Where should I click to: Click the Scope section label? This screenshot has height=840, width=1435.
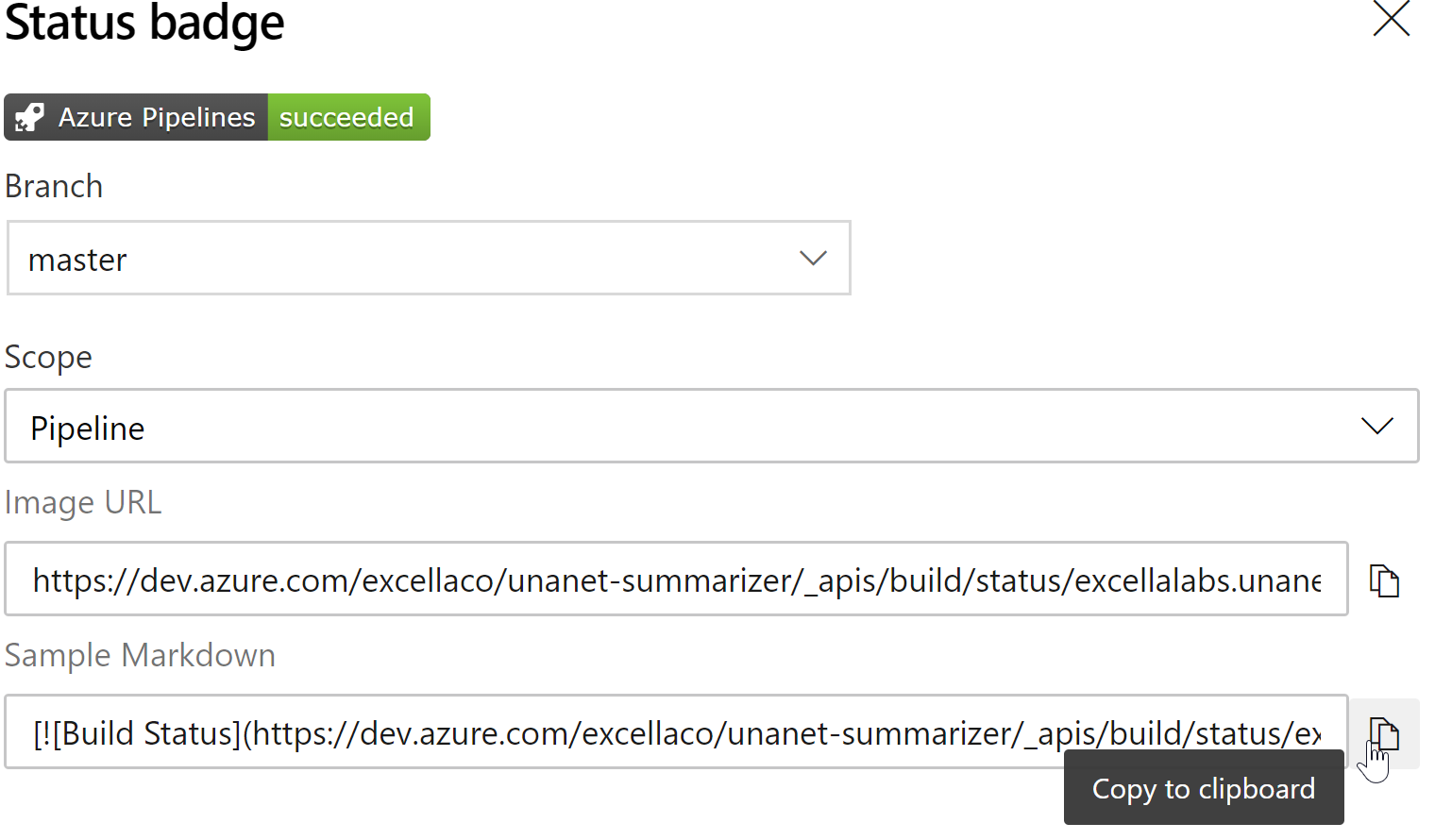48,357
